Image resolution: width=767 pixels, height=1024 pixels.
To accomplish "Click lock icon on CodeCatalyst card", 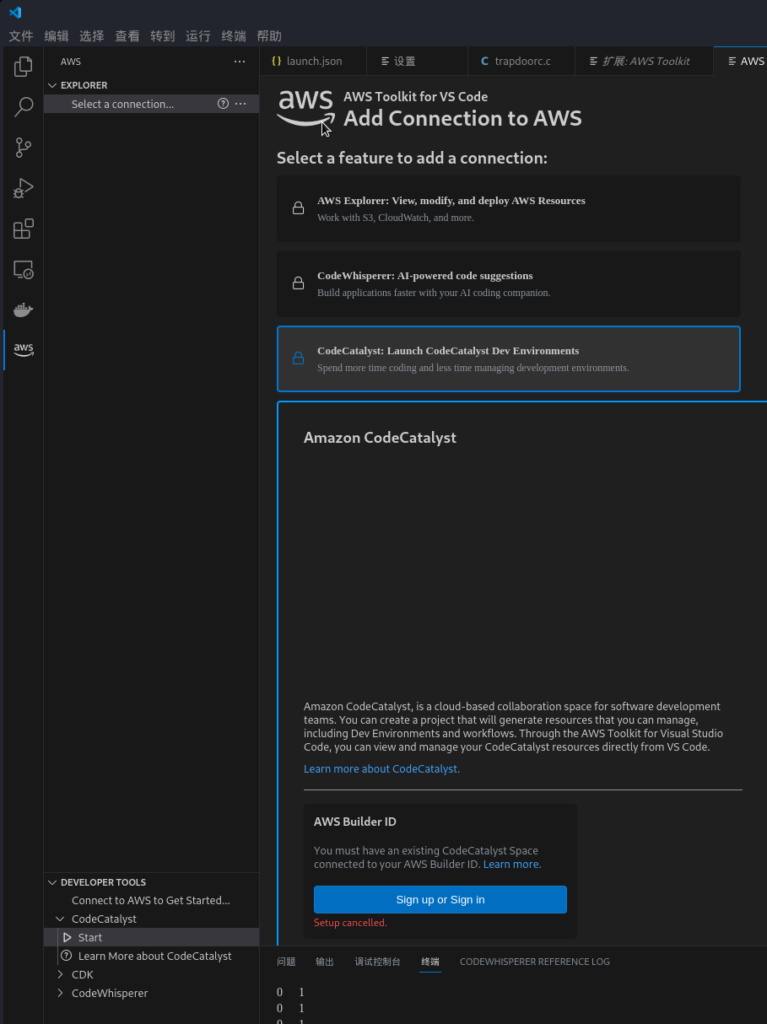I will pyautogui.click(x=298, y=359).
